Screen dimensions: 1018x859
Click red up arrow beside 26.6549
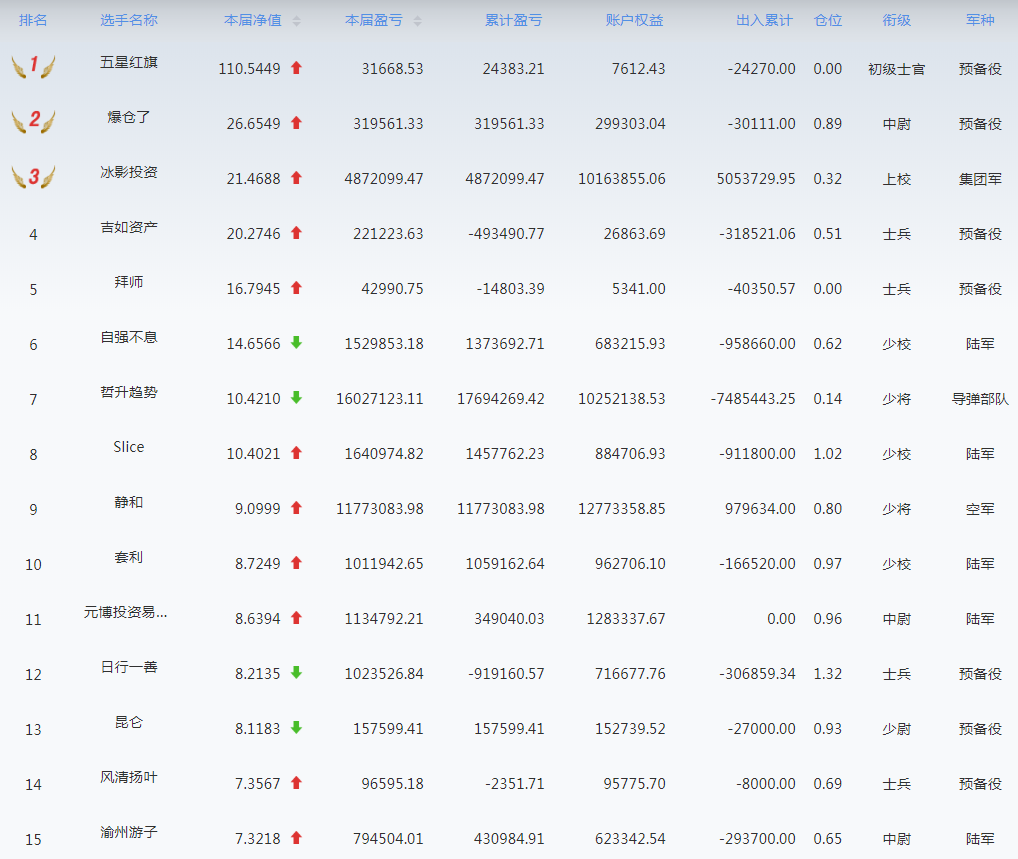(x=296, y=123)
